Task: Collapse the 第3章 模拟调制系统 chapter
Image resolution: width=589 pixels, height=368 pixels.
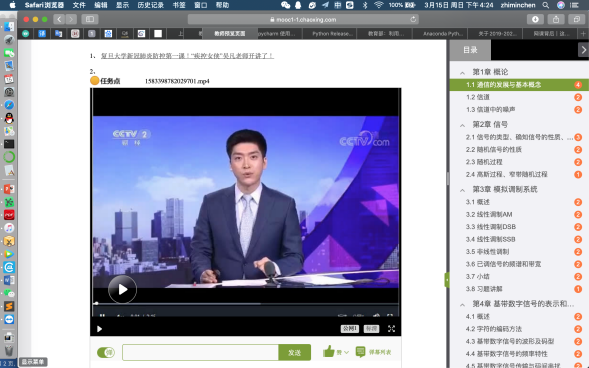Action: tap(462, 190)
